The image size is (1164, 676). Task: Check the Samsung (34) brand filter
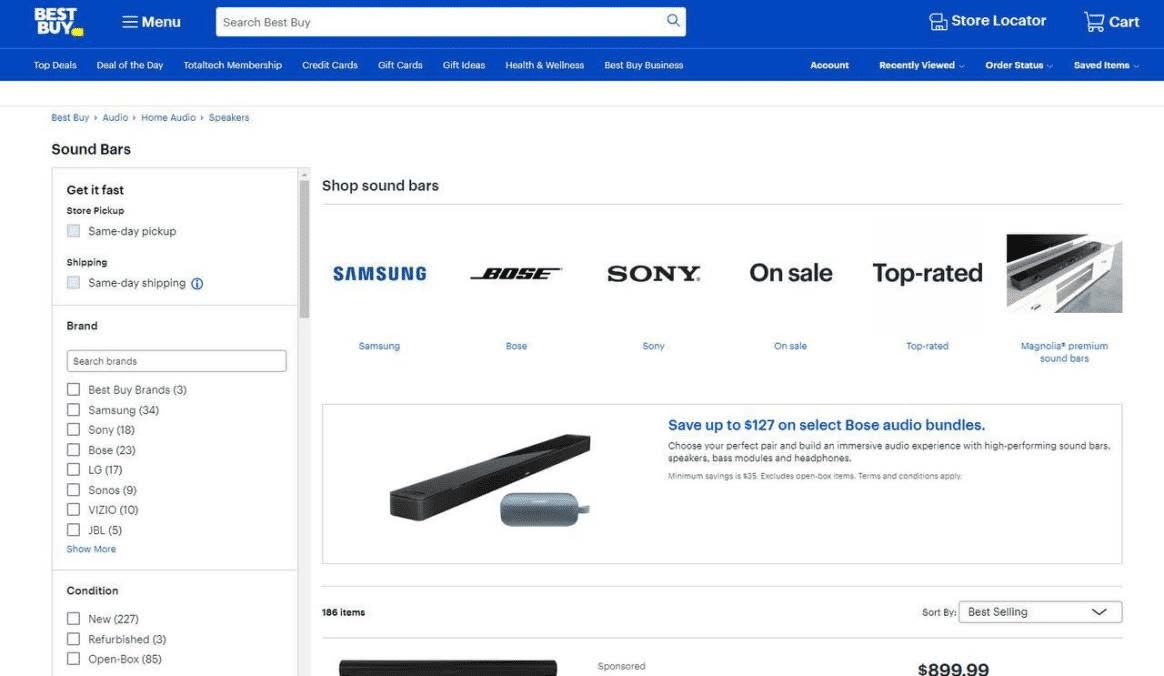point(73,410)
